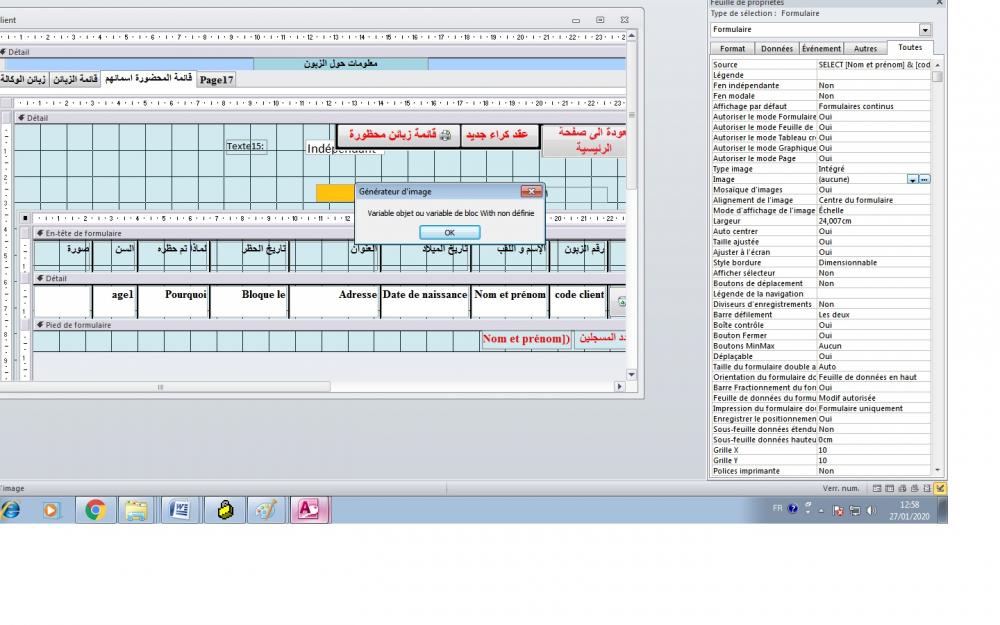
Task: Select the Indépendant text box control
Action: [344, 148]
